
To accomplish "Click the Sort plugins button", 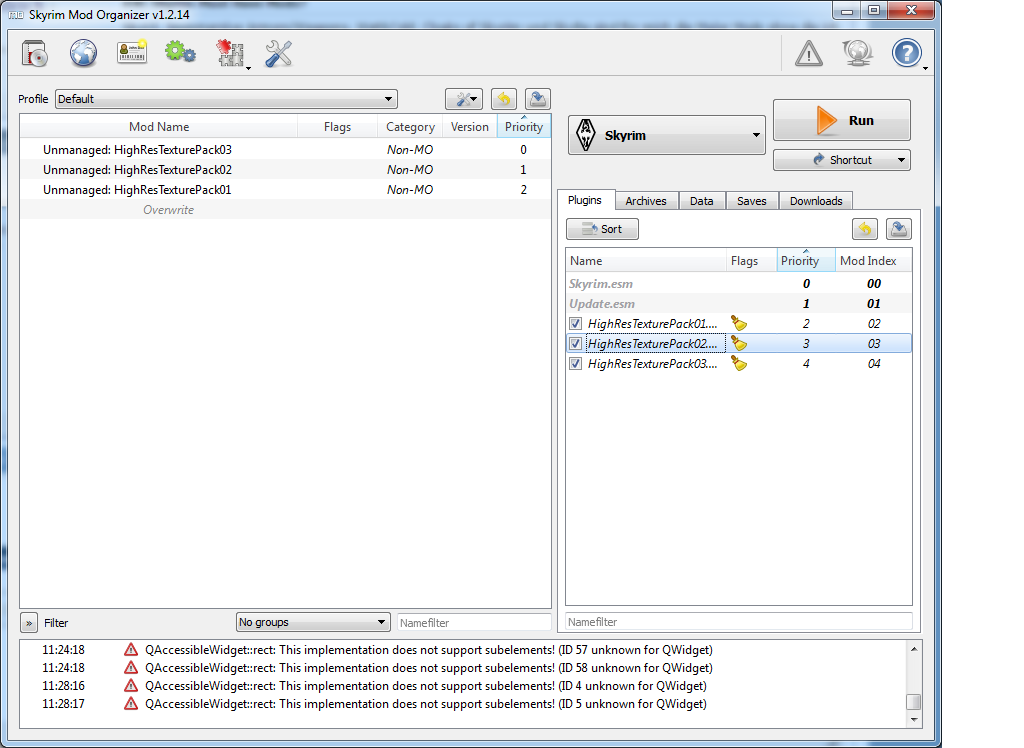I will point(602,229).
